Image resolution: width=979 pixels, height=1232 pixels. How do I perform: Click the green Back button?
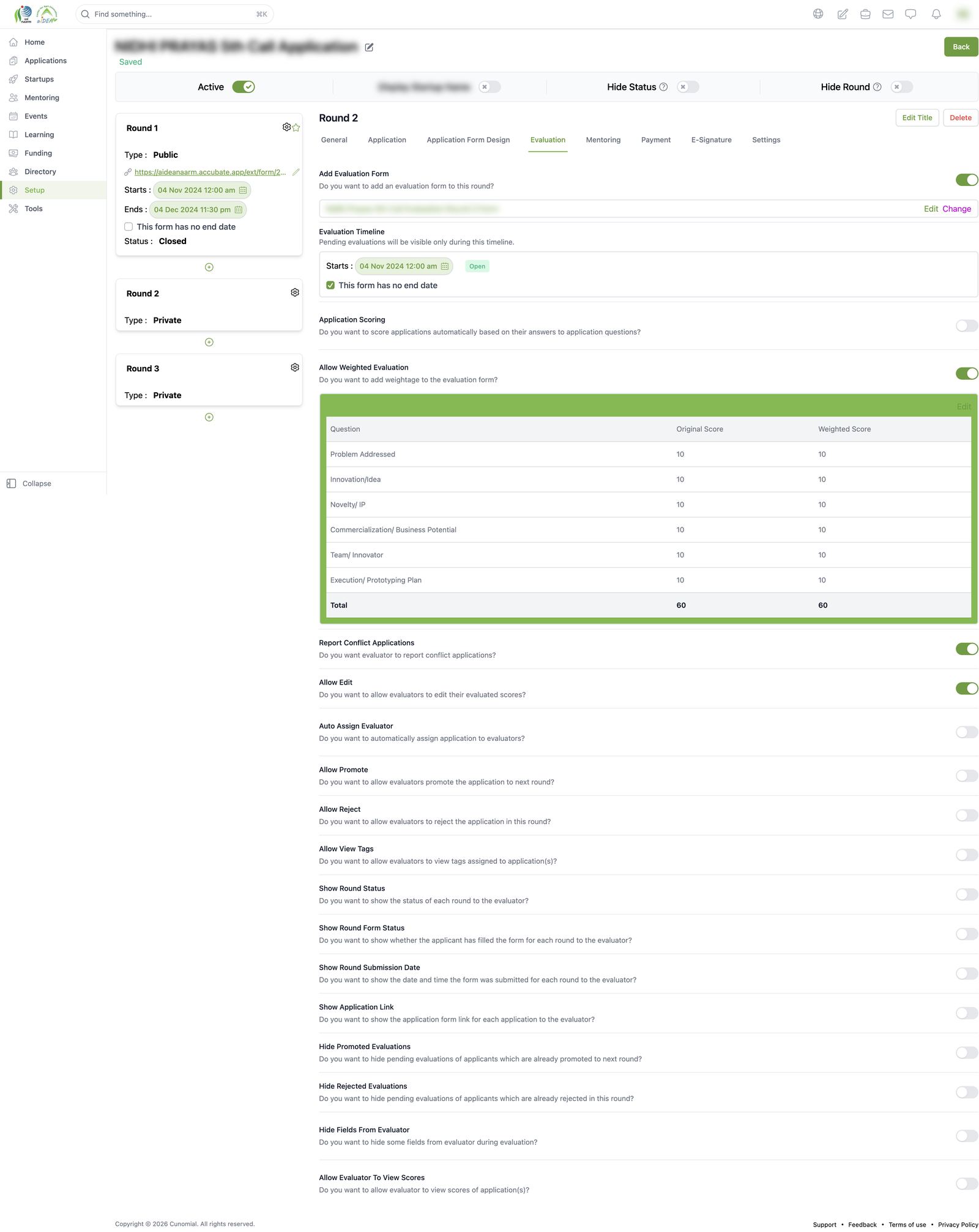961,46
